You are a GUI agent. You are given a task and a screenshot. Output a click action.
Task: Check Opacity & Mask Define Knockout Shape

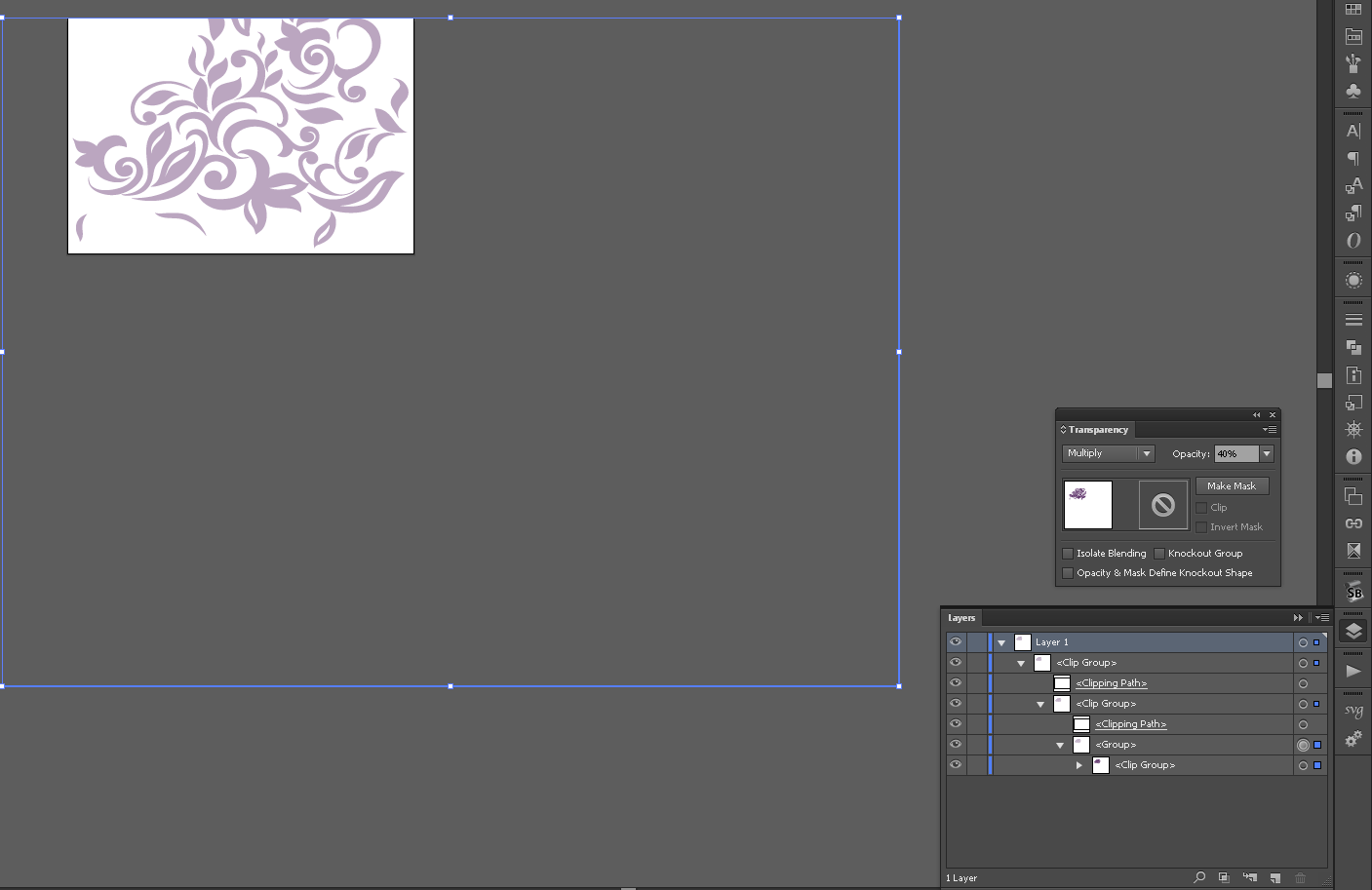click(x=1068, y=573)
